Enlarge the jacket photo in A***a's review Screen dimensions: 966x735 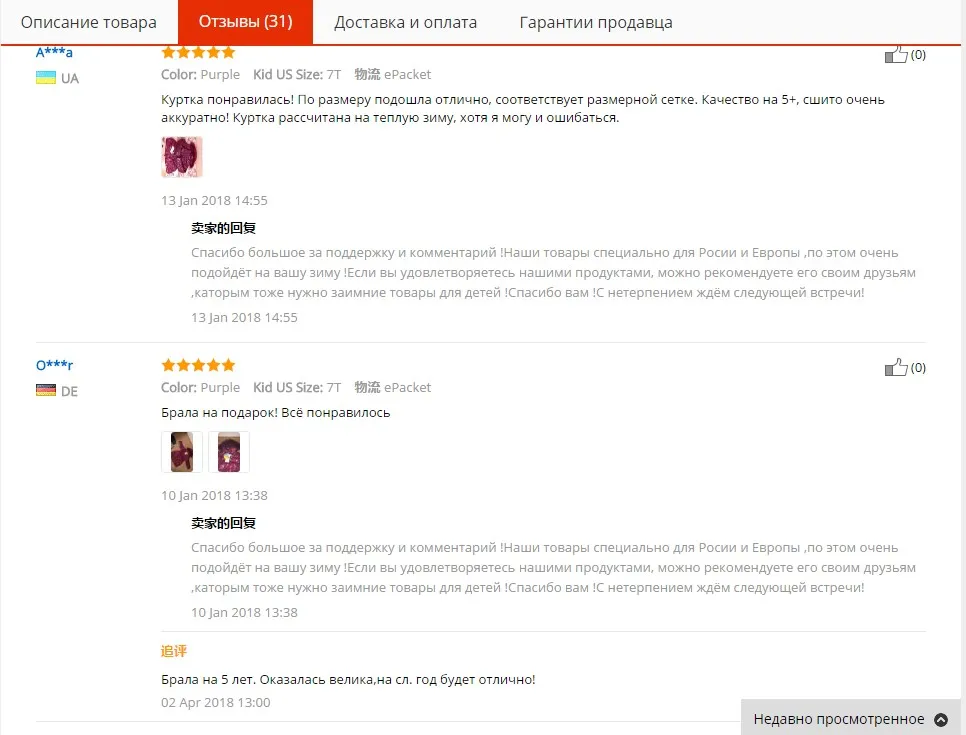click(182, 157)
